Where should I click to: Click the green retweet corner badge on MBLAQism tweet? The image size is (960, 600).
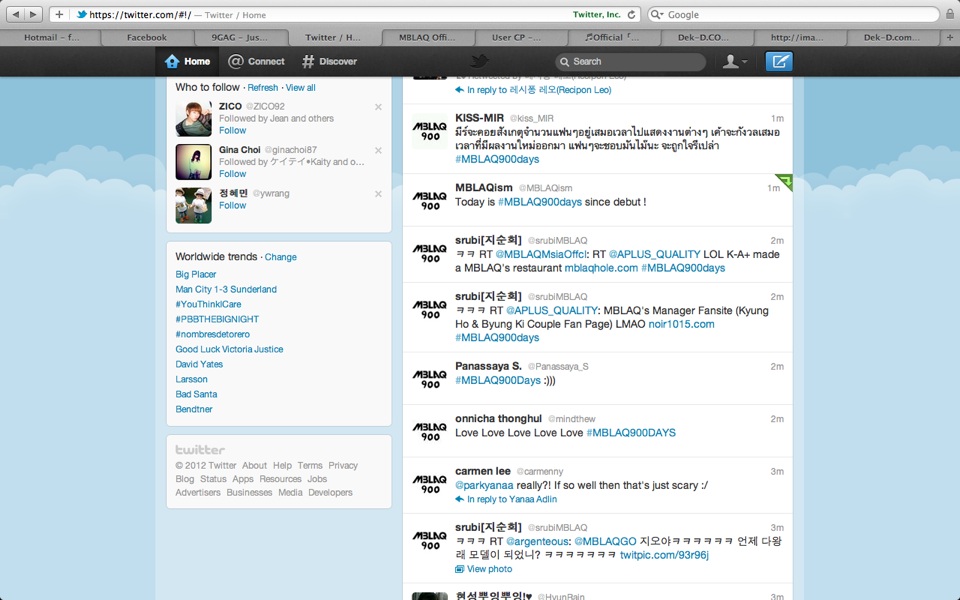pyautogui.click(x=786, y=180)
